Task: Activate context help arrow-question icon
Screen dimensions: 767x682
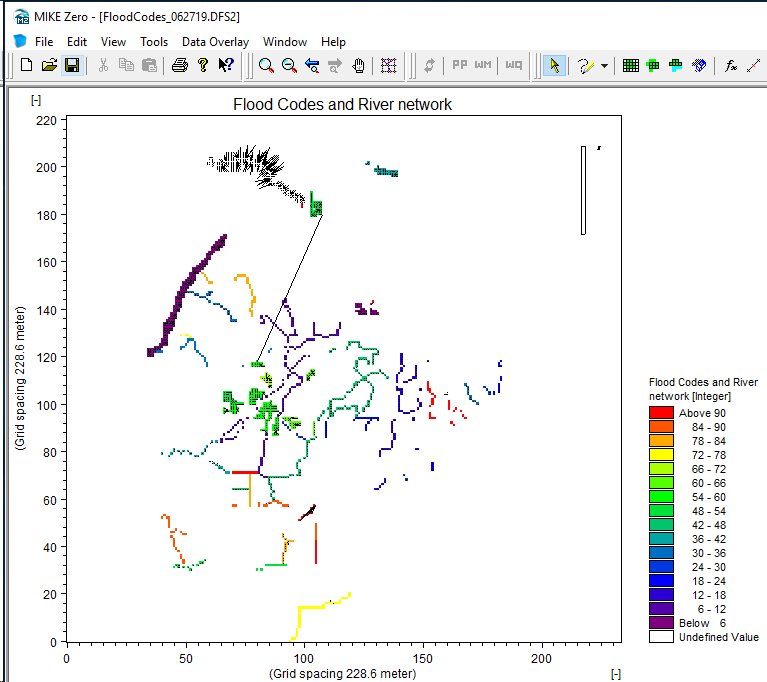Action: [226, 65]
